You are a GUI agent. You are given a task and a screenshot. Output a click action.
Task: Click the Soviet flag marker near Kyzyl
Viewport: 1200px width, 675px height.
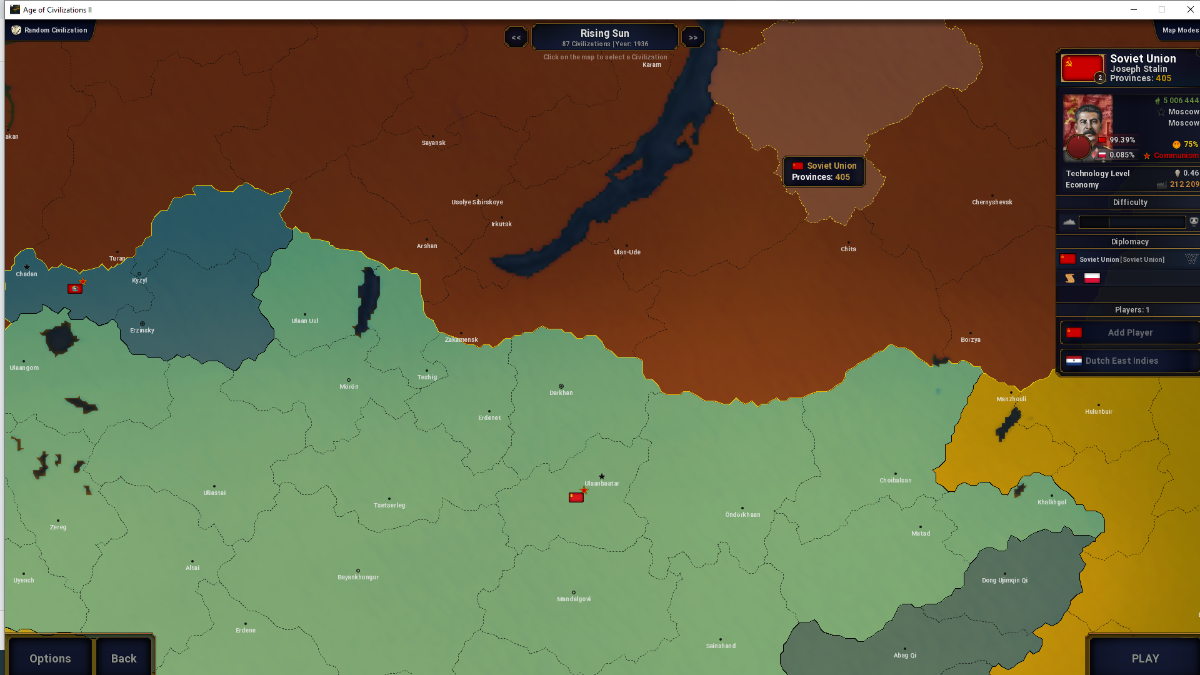coord(75,288)
